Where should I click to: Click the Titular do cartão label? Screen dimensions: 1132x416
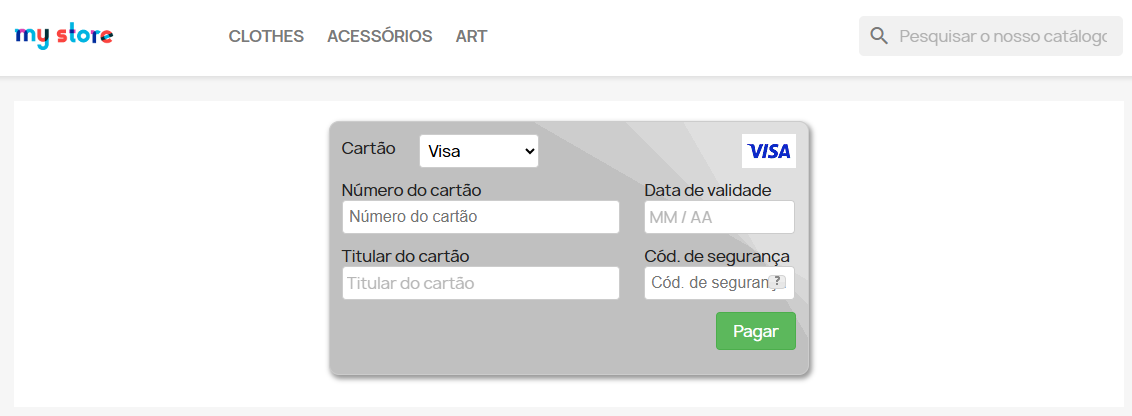pos(405,256)
